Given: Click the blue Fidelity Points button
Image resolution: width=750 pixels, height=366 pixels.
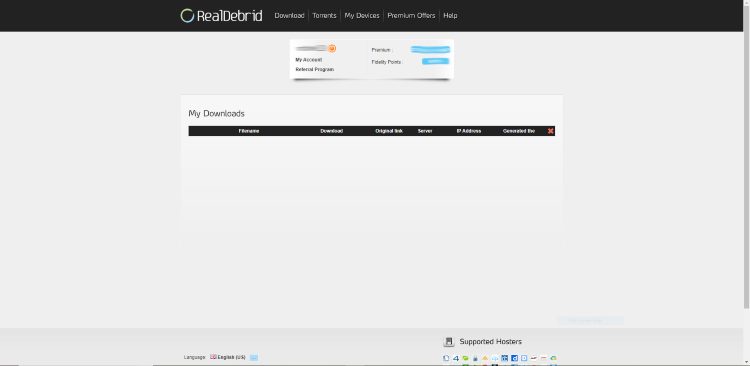Looking at the screenshot, I should [435, 61].
